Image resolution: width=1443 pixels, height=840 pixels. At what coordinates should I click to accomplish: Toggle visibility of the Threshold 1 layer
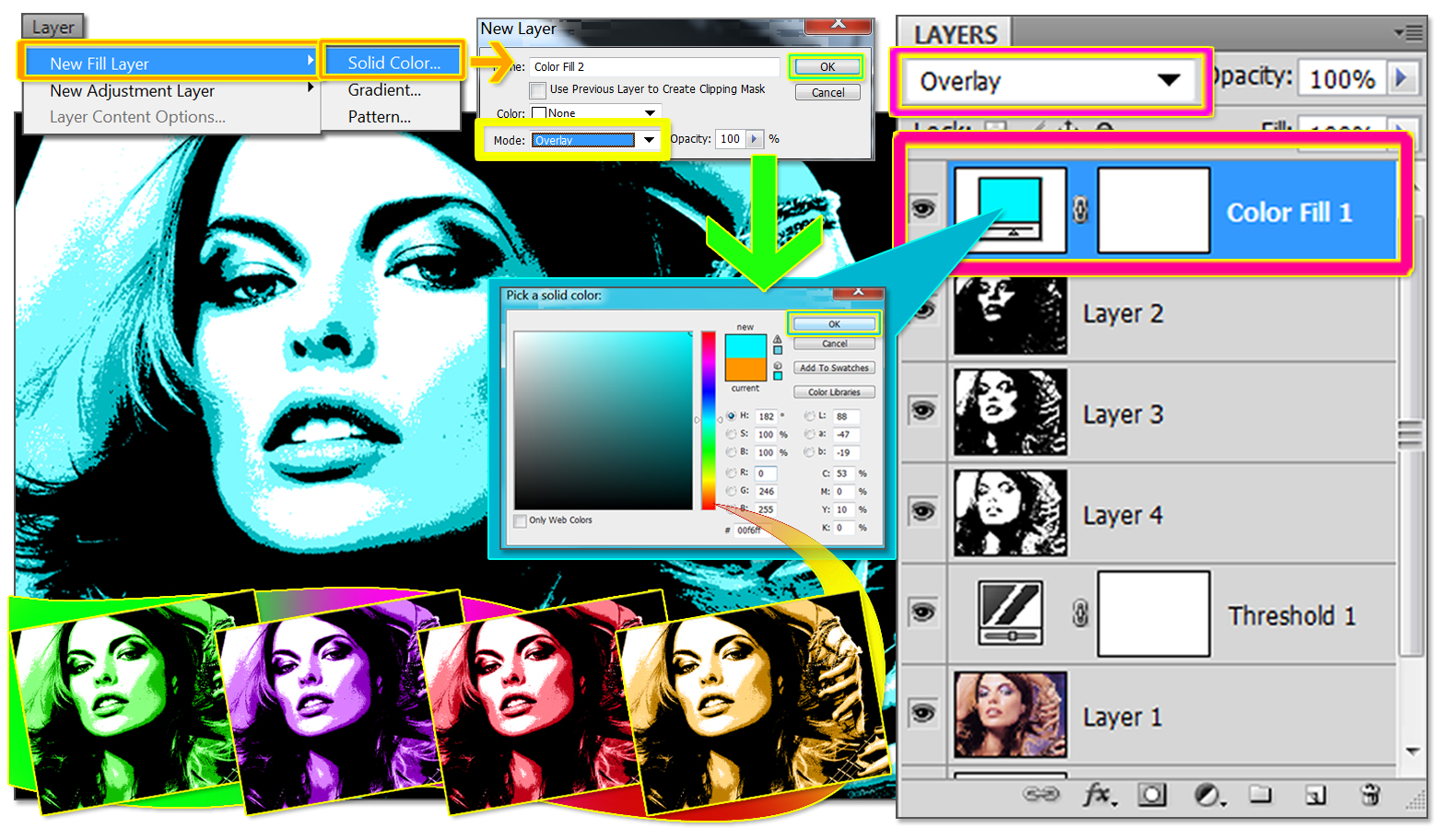tap(923, 612)
